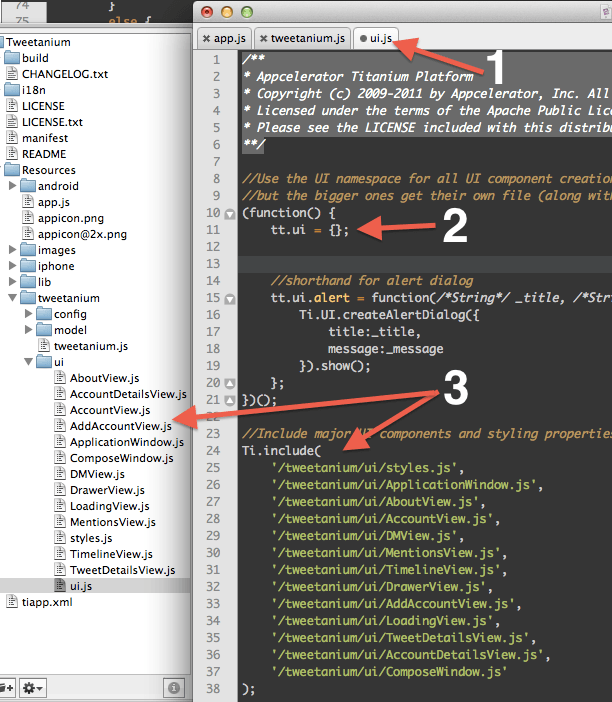
Task: Open ComposeWindow.js in the file tree
Action: tap(121, 458)
